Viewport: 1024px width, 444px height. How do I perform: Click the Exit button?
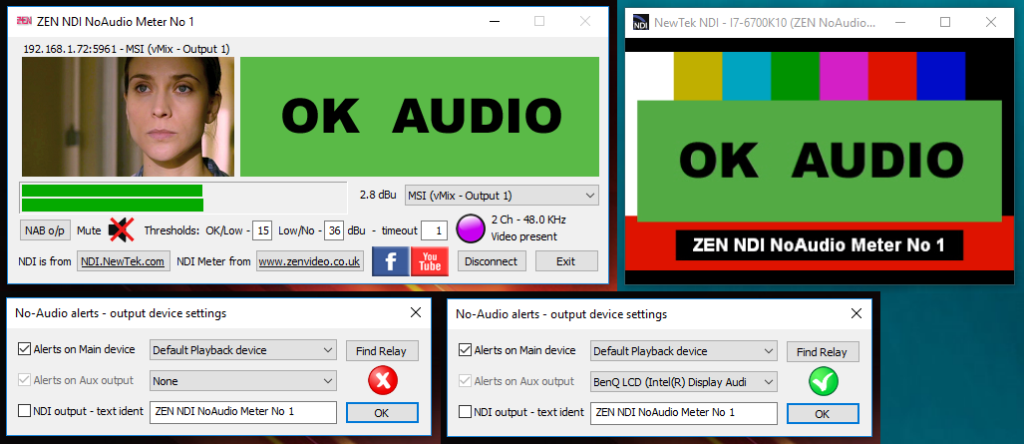coord(566,261)
